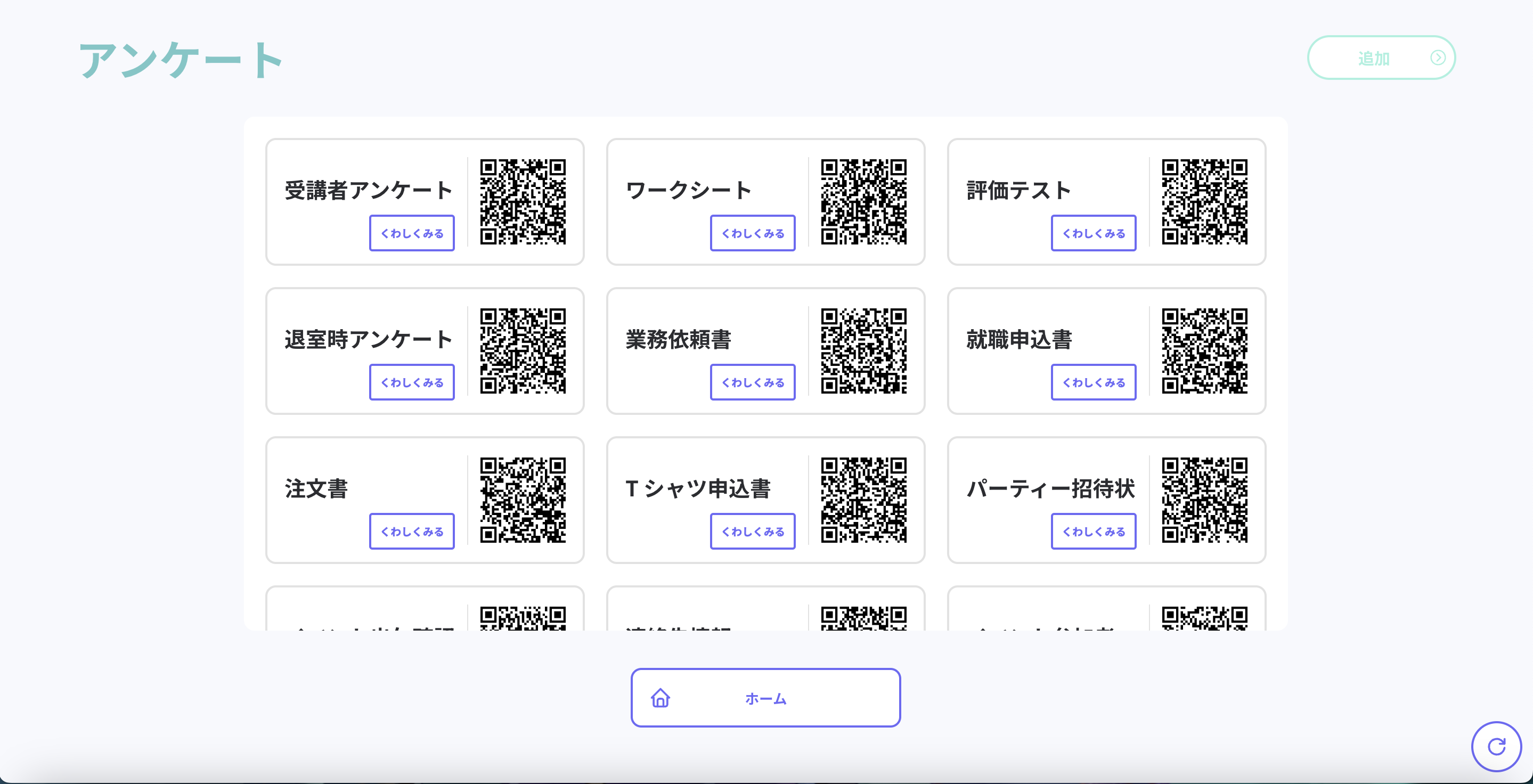Open くわしくみる for ワークシート
This screenshot has height=784, width=1533.
point(753,233)
